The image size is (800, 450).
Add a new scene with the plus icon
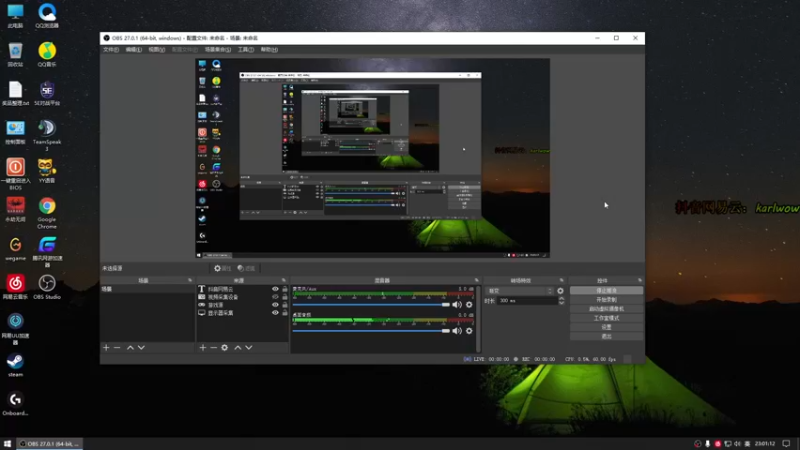pos(106,347)
